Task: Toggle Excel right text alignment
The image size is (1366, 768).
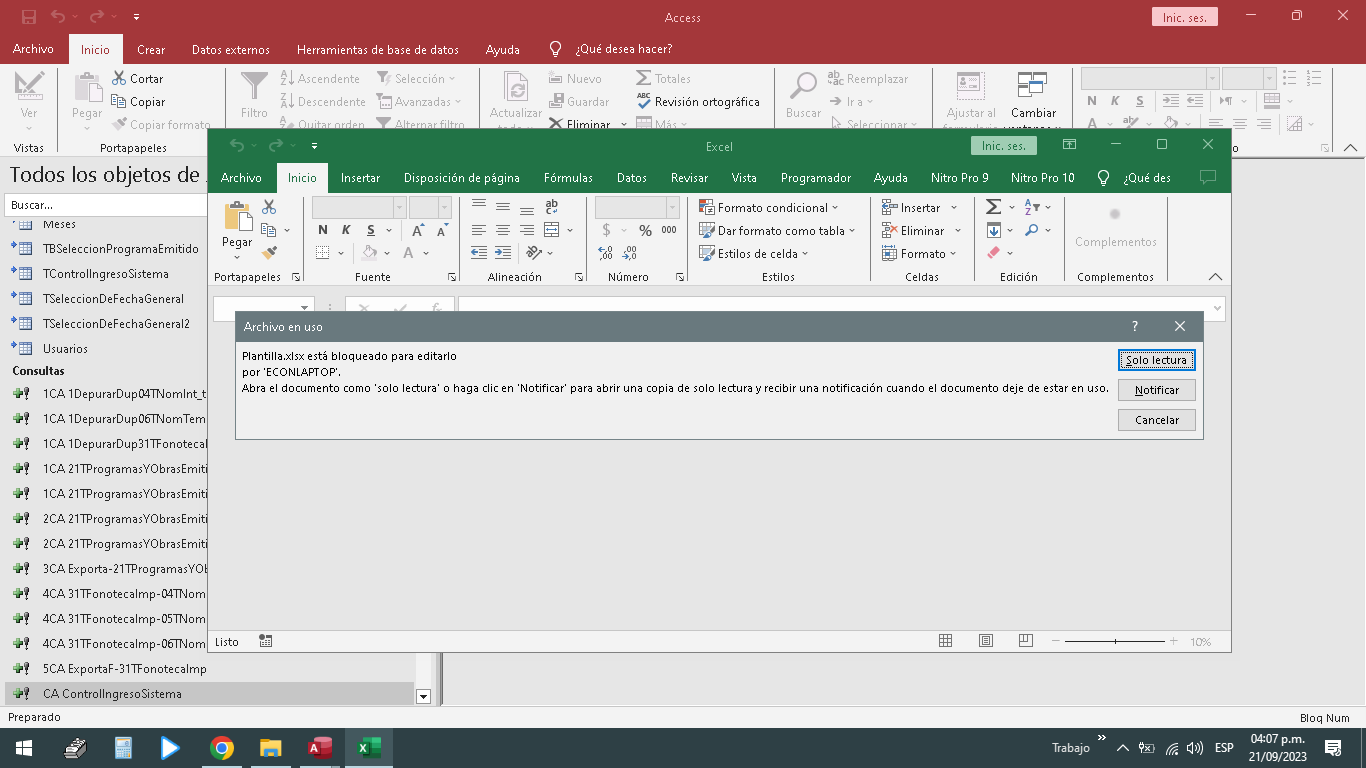Action: click(526, 230)
